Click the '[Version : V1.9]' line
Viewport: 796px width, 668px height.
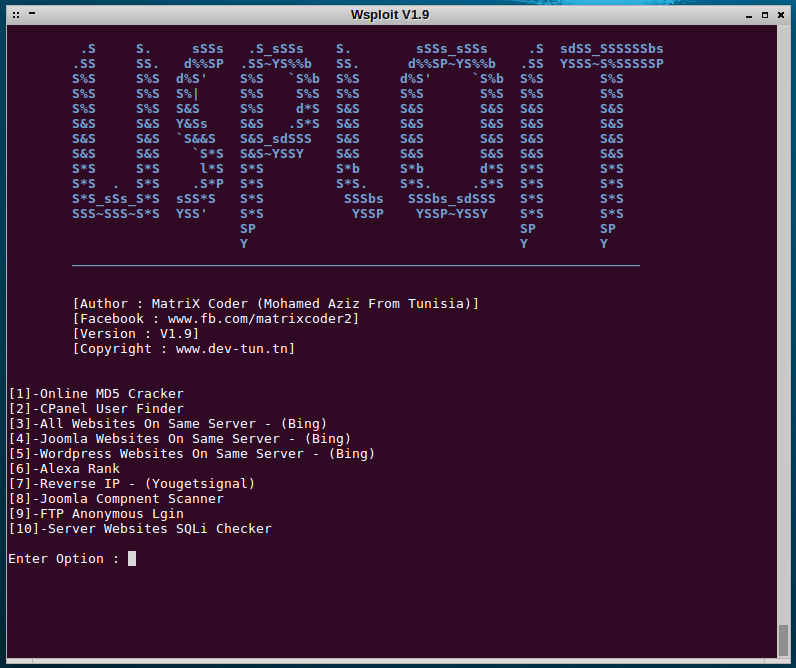[x=136, y=333]
